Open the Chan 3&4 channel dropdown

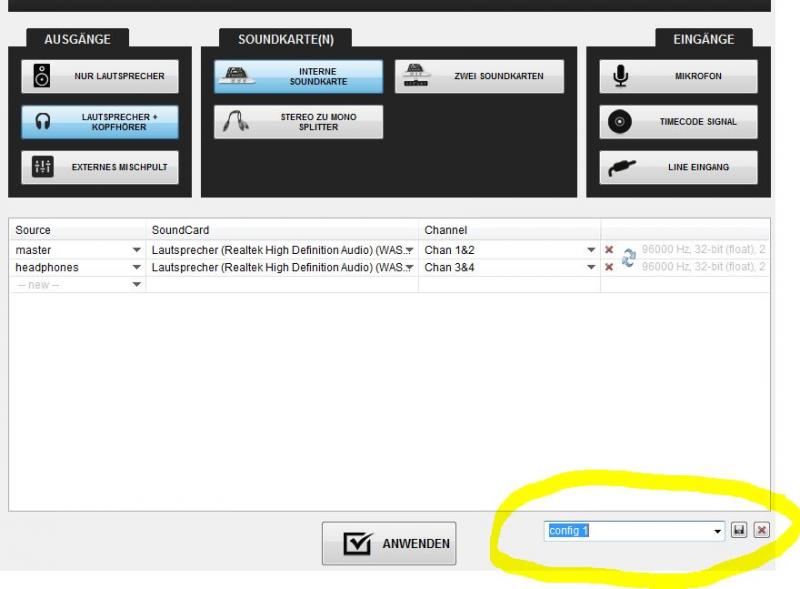pos(591,267)
